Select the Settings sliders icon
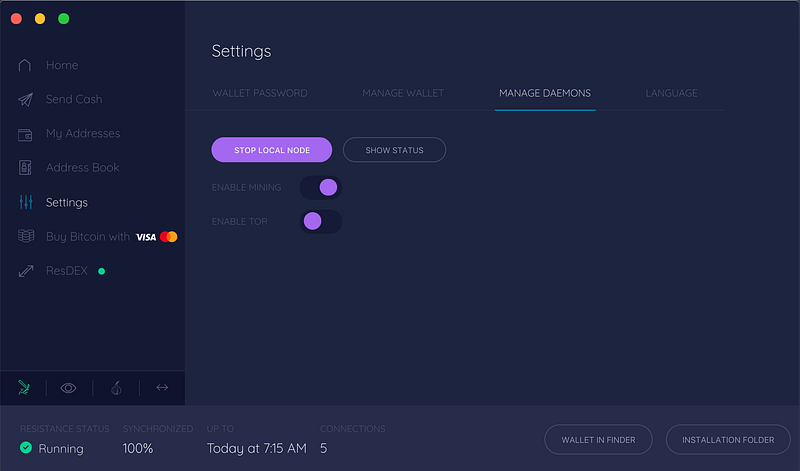The image size is (800, 471). coord(26,202)
